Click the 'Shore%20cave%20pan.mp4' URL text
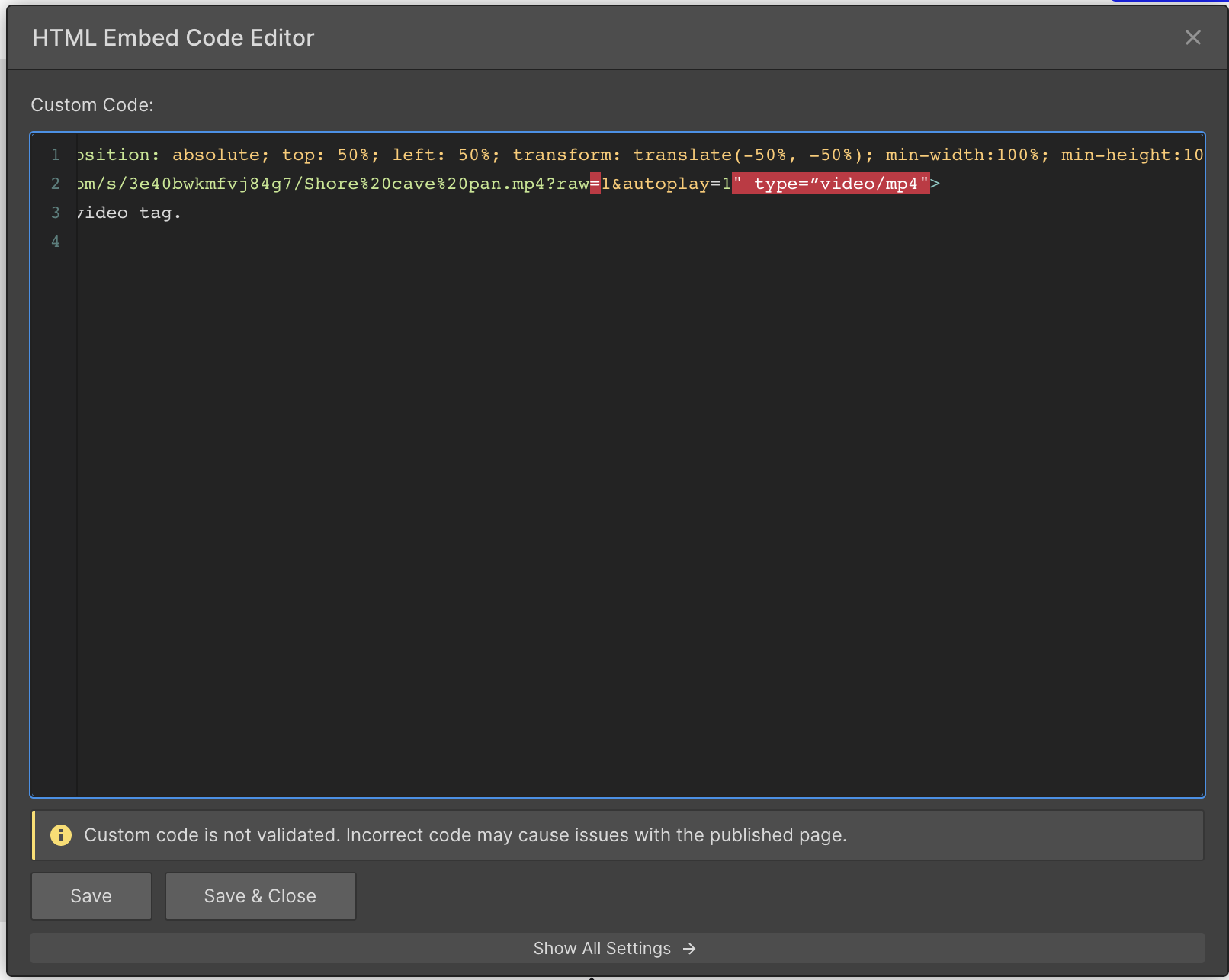The height and width of the screenshot is (980, 1229). [x=425, y=184]
